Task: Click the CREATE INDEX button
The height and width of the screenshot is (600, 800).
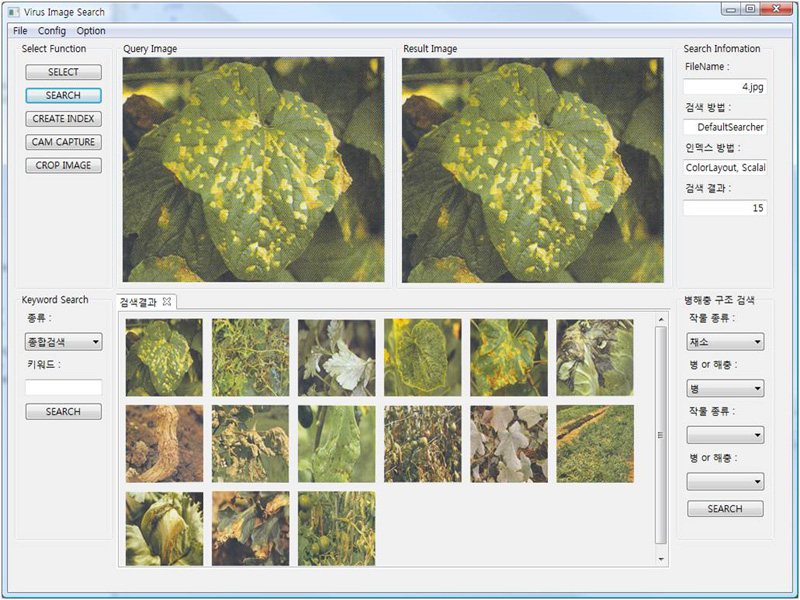Action: click(x=63, y=118)
